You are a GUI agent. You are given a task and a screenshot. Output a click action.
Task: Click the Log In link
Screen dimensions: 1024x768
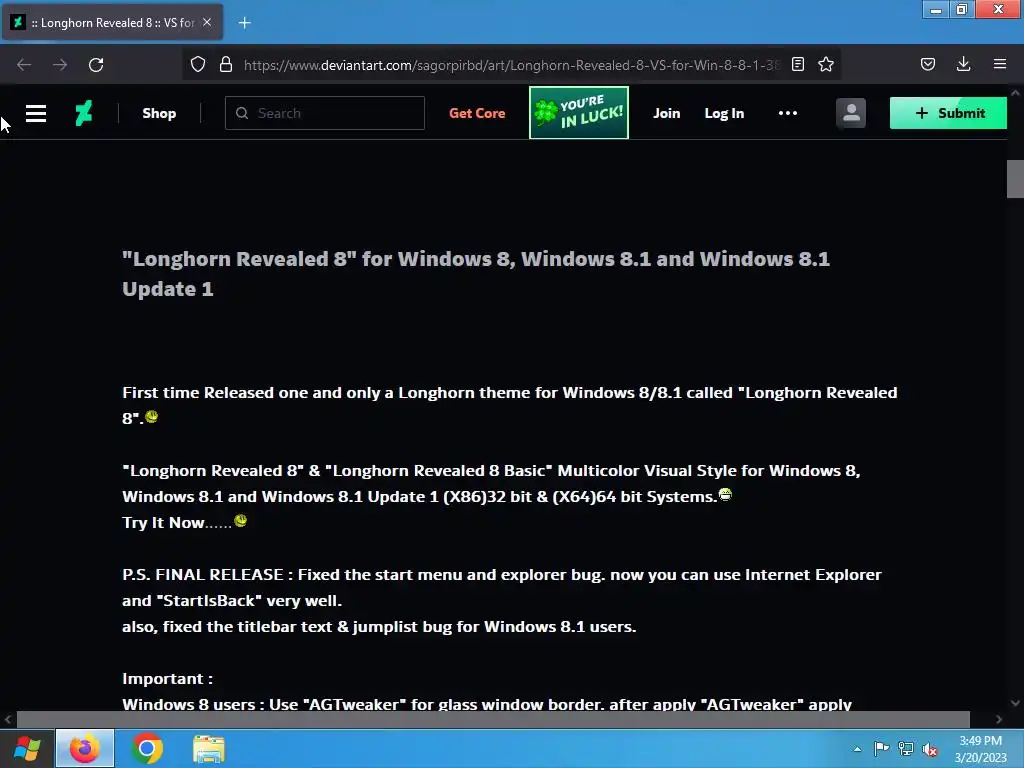pyautogui.click(x=724, y=113)
